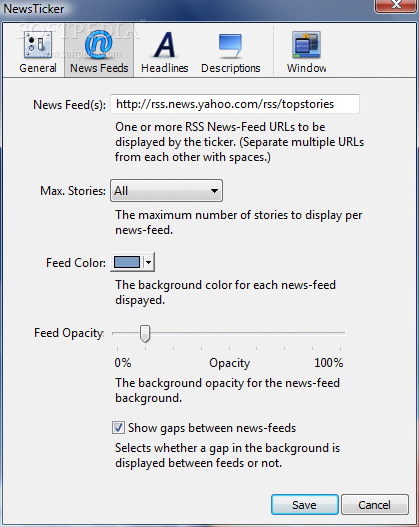
Task: Click the 'News Feed(s):' label
Action: point(69,105)
